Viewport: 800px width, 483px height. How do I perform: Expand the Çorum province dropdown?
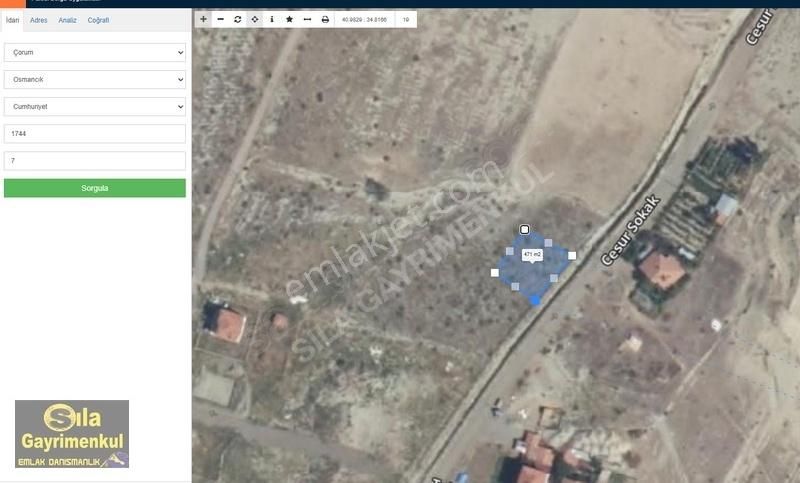coord(95,53)
